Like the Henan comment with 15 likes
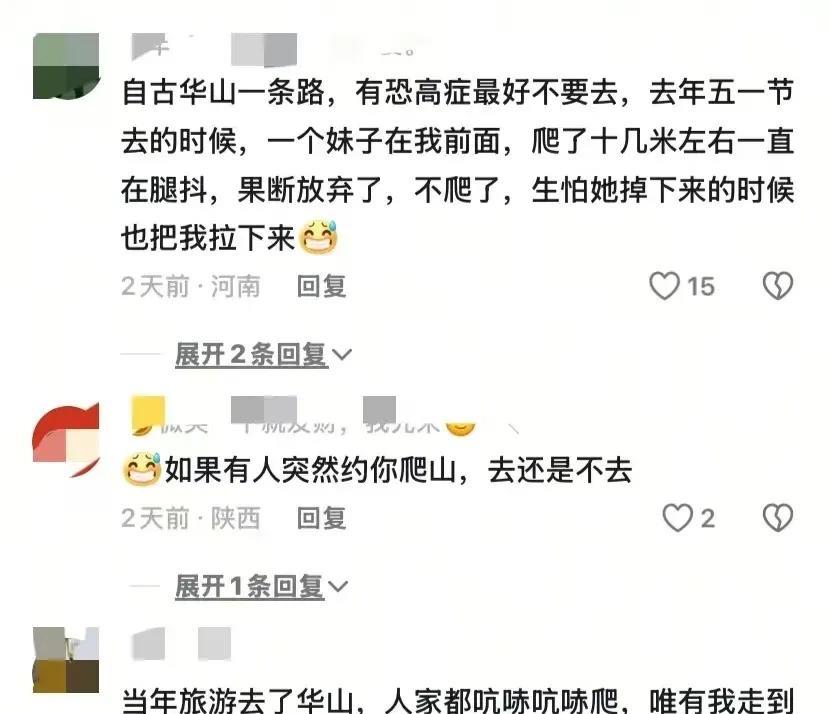This screenshot has height=714, width=828. (x=664, y=286)
